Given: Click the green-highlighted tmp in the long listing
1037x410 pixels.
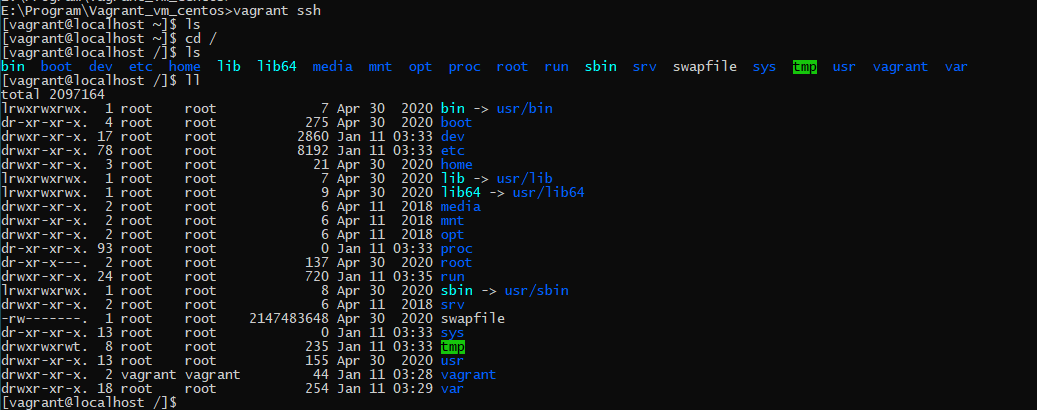Looking at the screenshot, I should [x=452, y=346].
